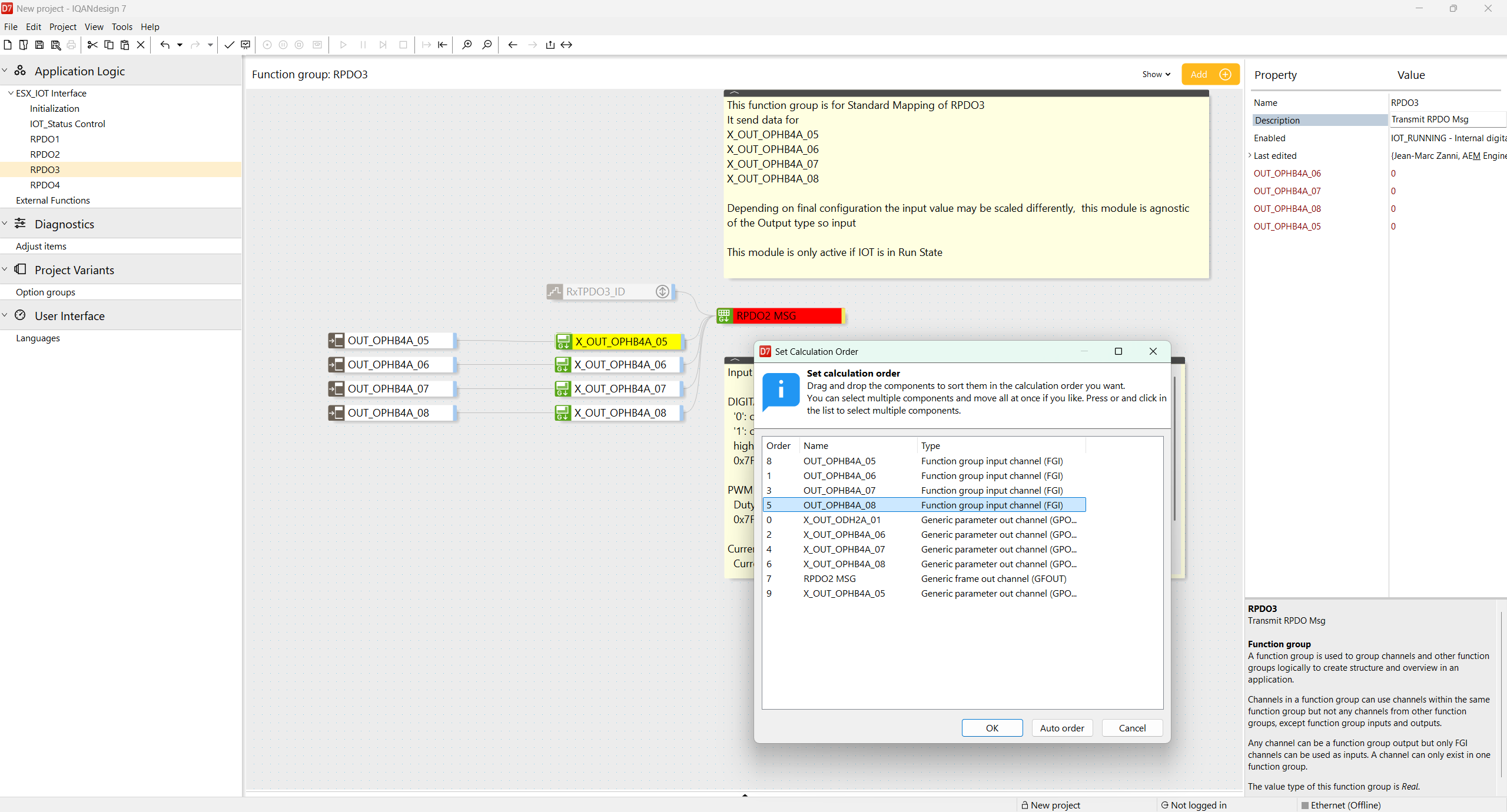Click Cancel in Set Calculation Order dialog

(x=1132, y=728)
